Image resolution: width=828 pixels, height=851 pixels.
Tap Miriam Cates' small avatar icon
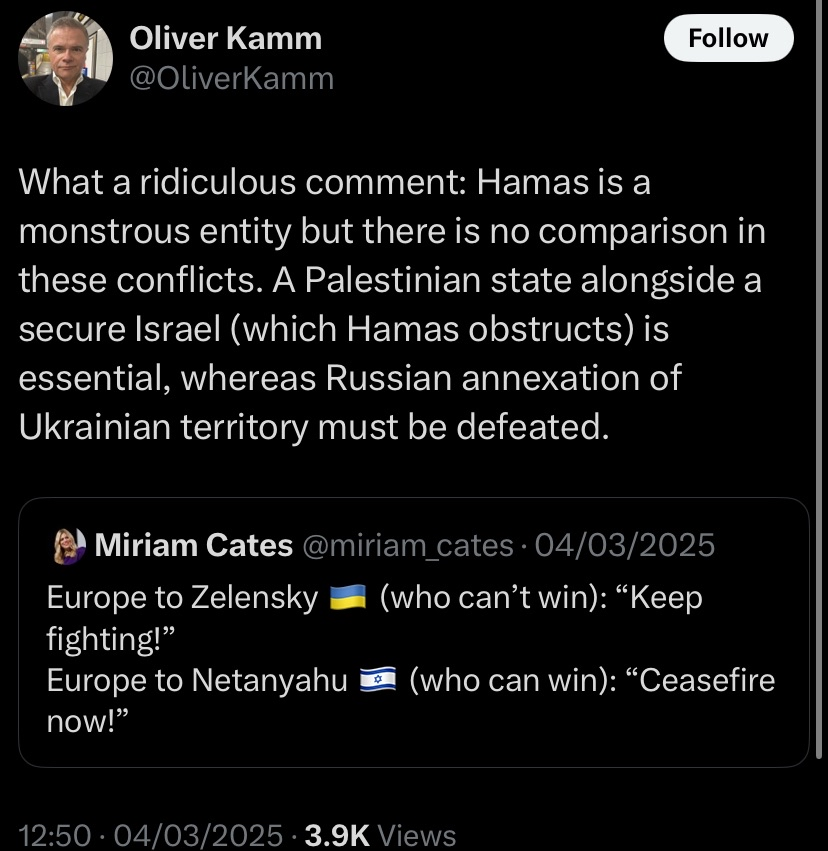[x=69, y=545]
